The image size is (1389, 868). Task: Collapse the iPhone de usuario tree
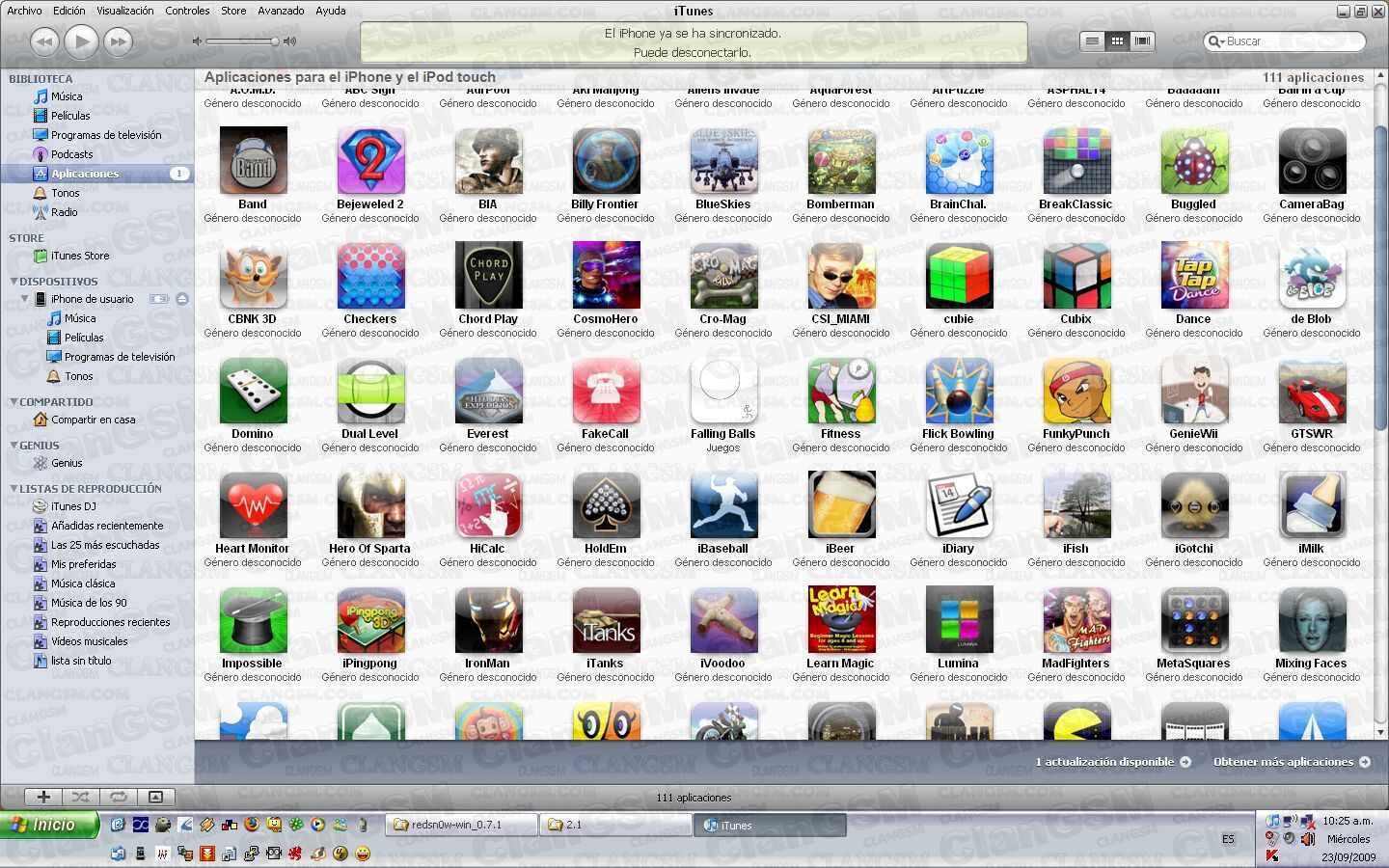(25, 299)
